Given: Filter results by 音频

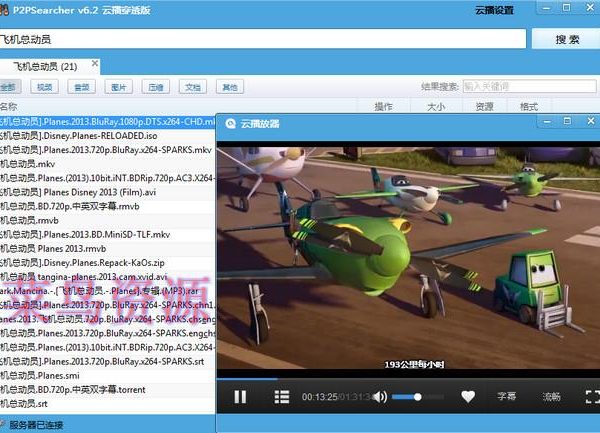Looking at the screenshot, I should (82, 87).
